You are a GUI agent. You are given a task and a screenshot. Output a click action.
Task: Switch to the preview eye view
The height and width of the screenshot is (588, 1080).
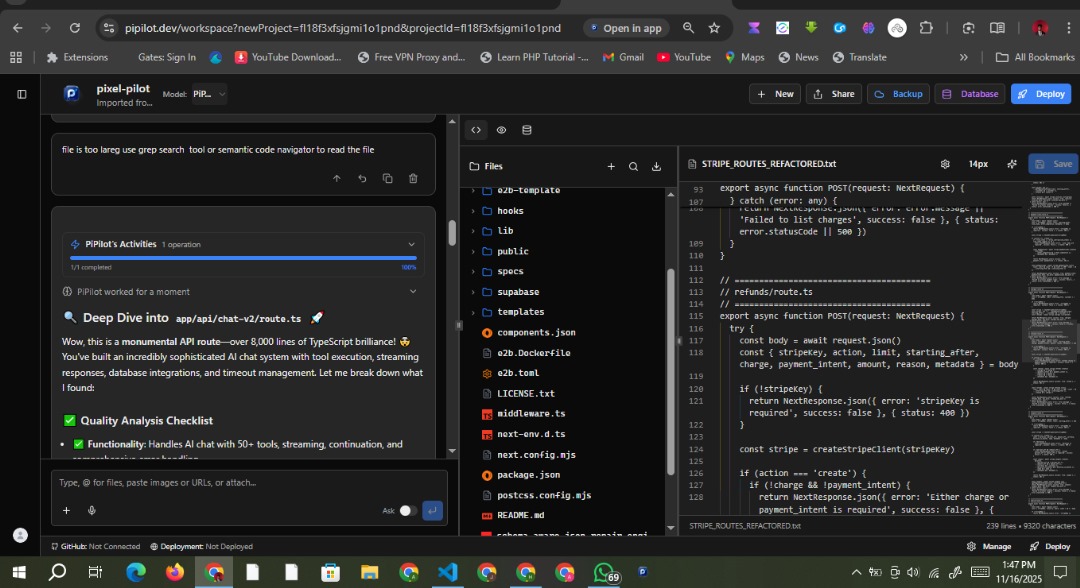(501, 130)
